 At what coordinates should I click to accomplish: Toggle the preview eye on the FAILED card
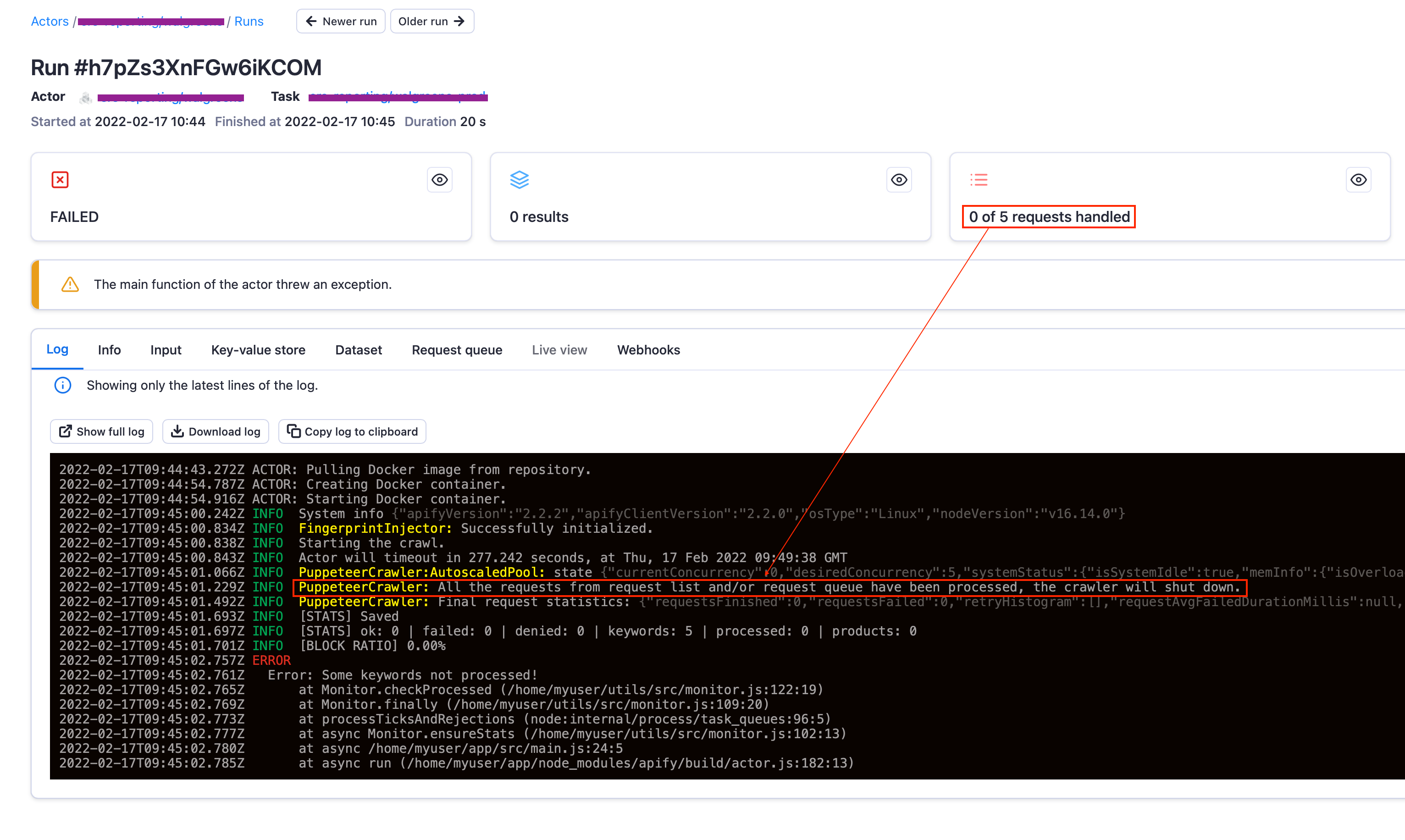pyautogui.click(x=440, y=179)
